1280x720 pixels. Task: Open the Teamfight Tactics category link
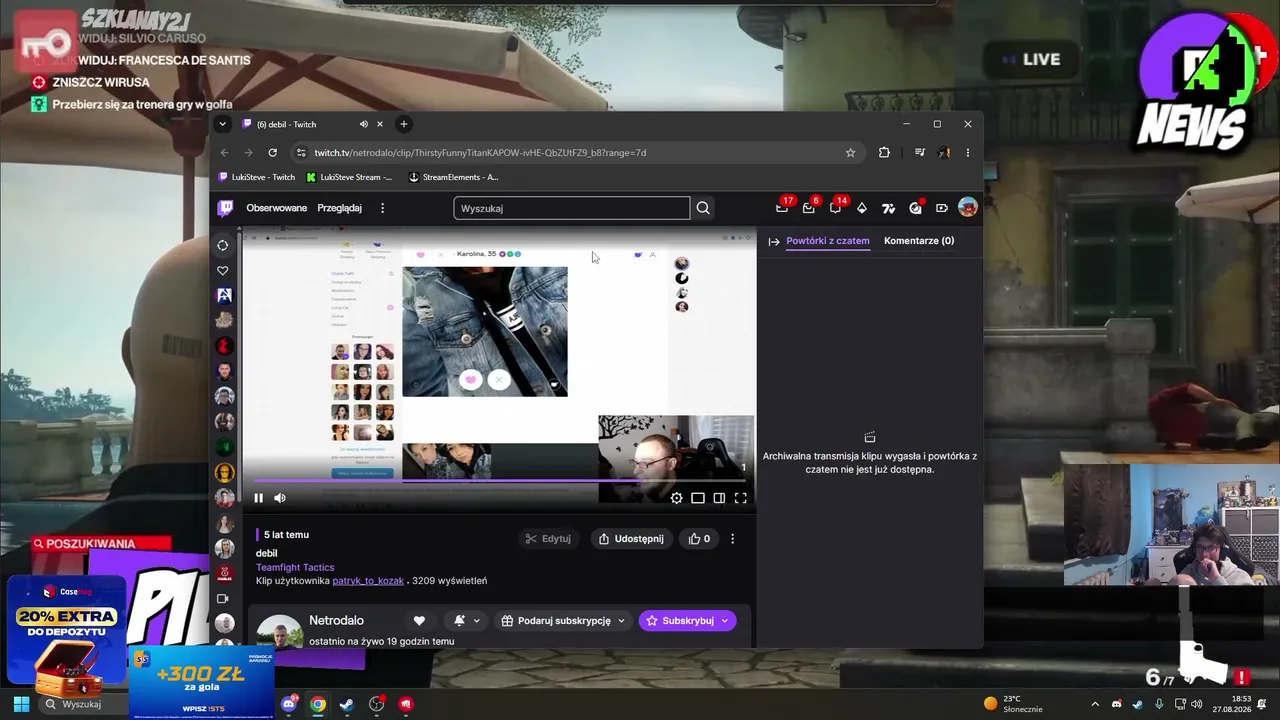295,567
